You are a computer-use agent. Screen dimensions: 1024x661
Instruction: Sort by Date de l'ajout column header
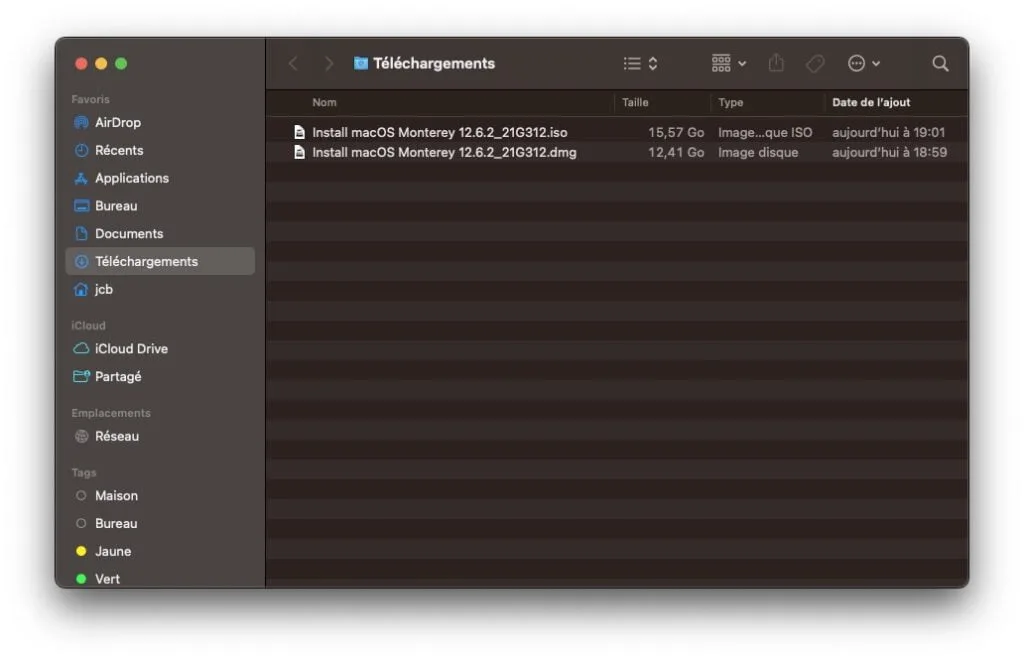point(871,103)
